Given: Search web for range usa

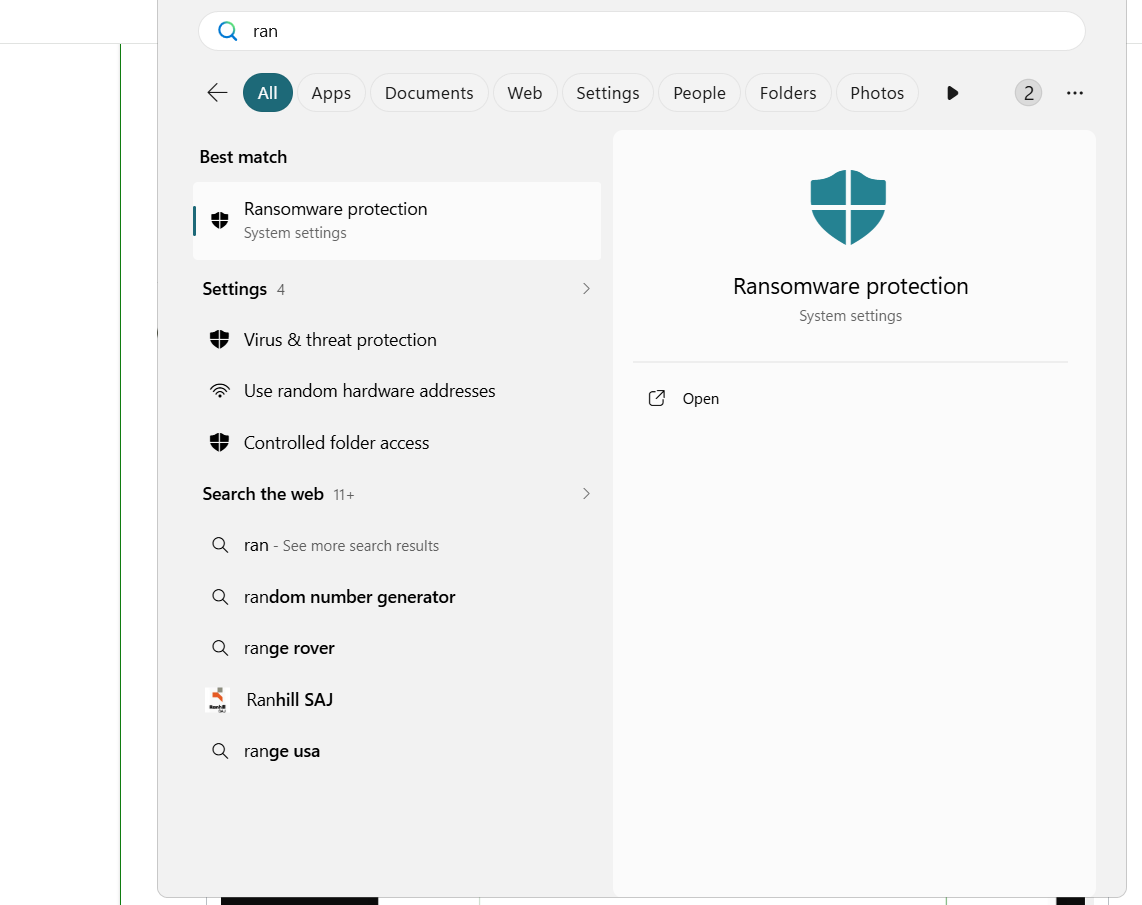Looking at the screenshot, I should tap(397, 751).
